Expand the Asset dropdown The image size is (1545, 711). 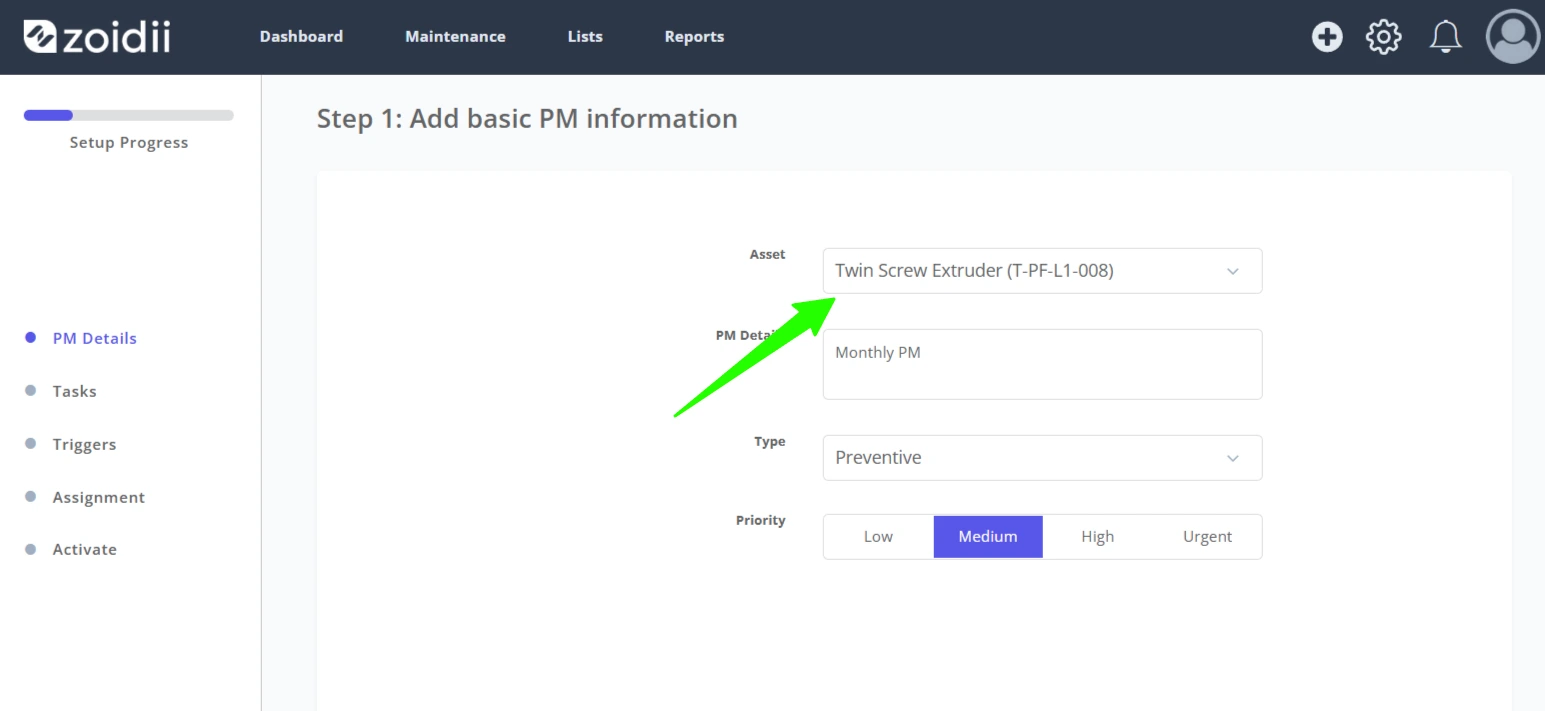point(1042,271)
